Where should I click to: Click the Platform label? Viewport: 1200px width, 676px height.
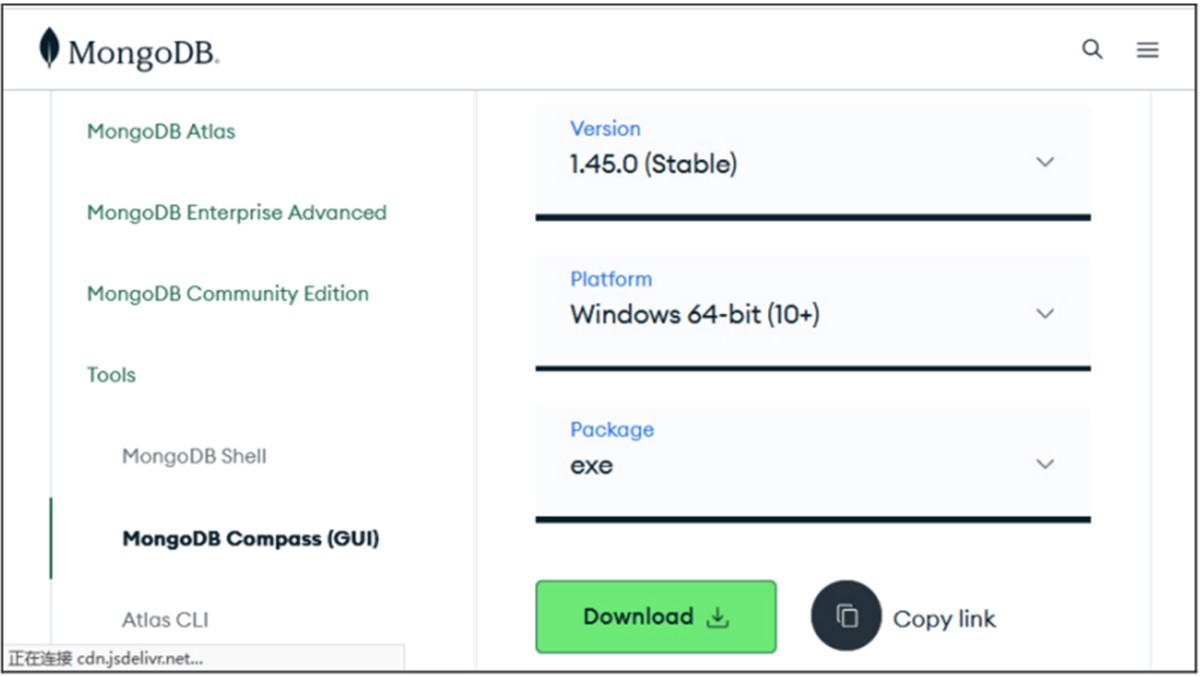(611, 279)
